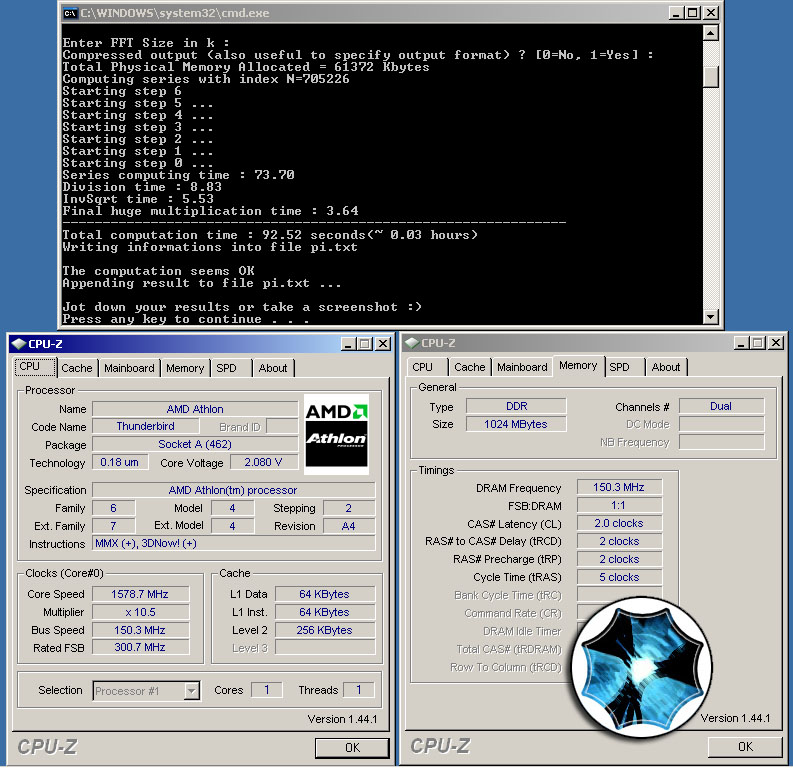Viewport: 793px width, 768px height.
Task: Click DRAM Frequency value '150.3 MHz'
Action: click(619, 487)
